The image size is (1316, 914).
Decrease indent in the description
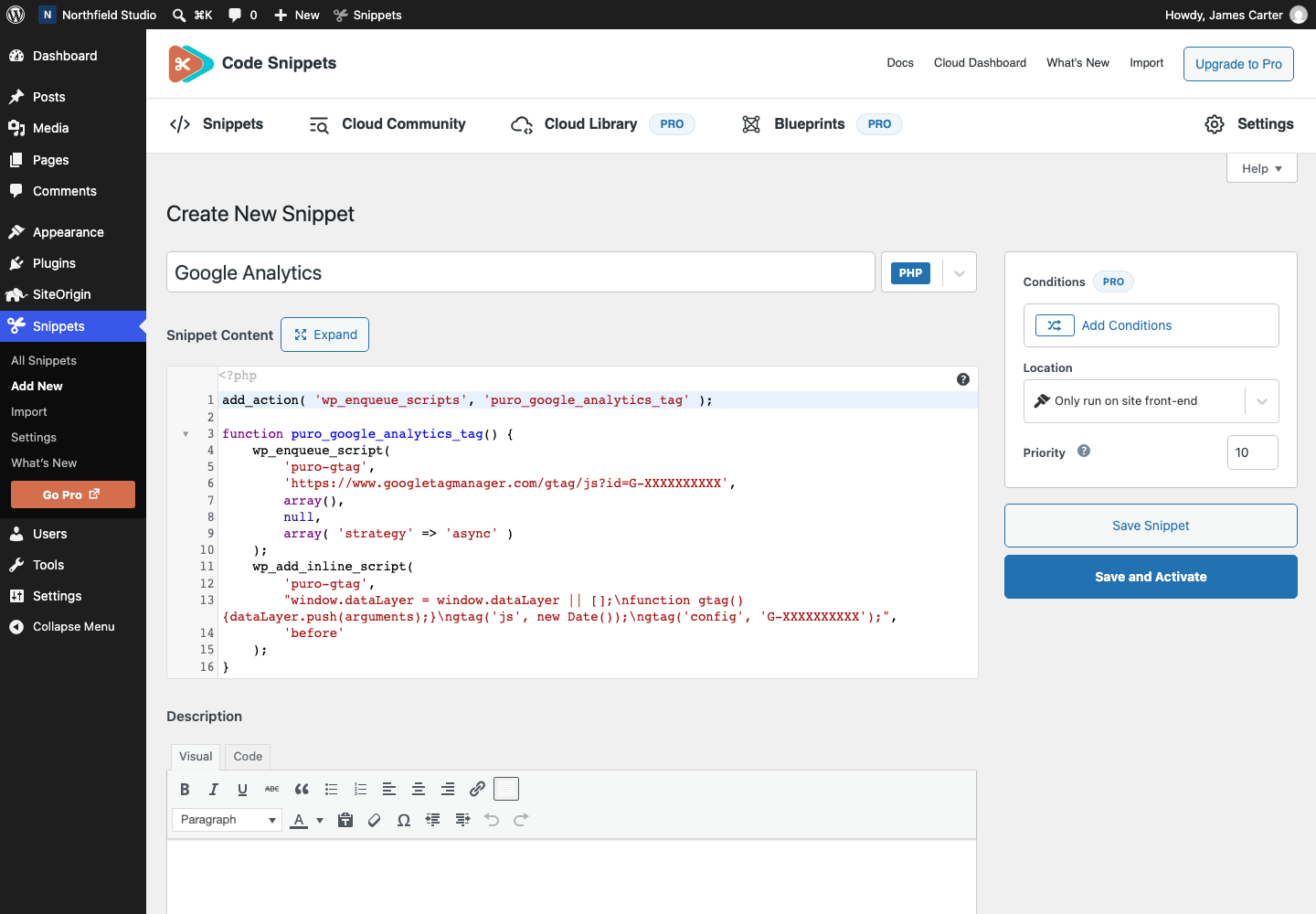coord(433,820)
